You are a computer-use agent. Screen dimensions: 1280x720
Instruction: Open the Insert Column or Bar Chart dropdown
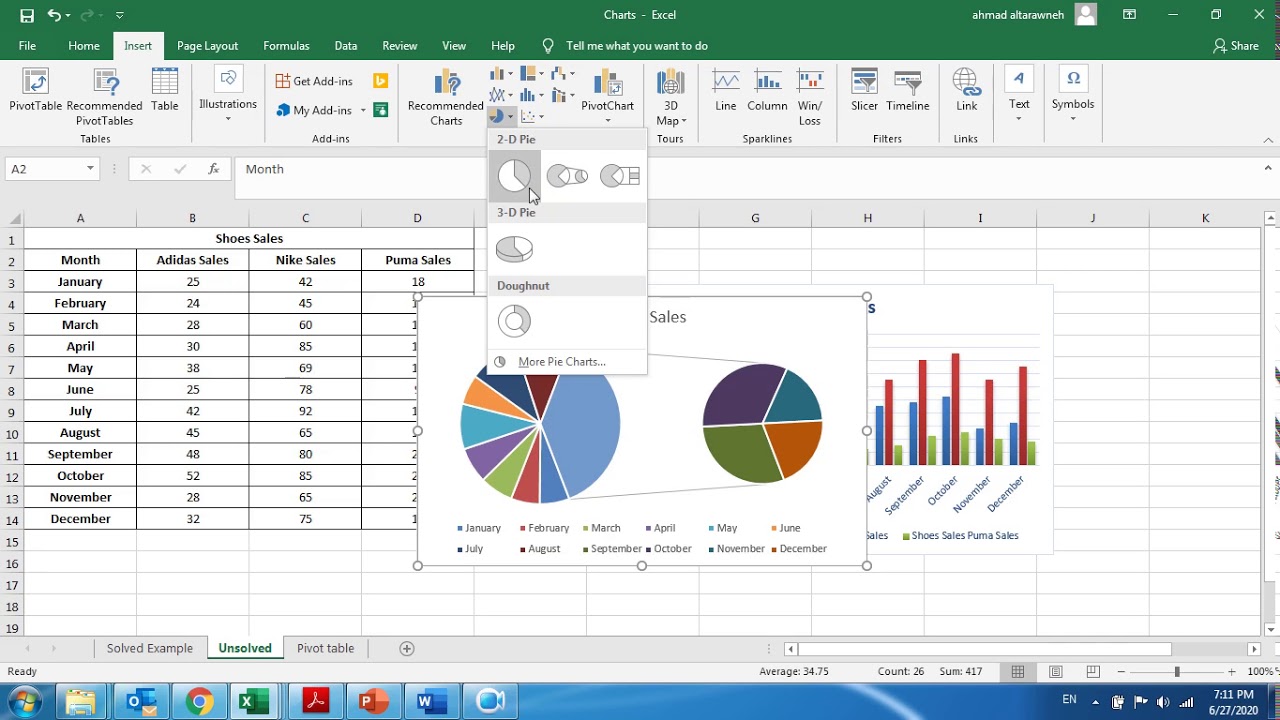click(501, 73)
